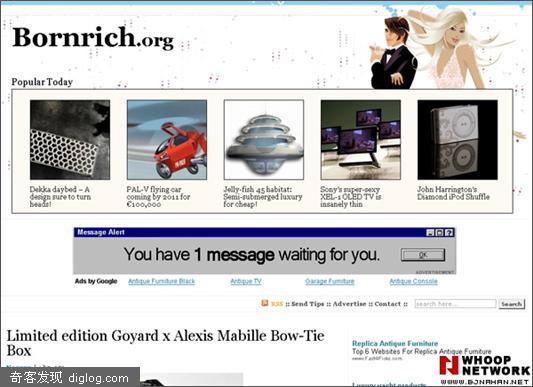
Task: Open the Contact page
Action: [388, 304]
